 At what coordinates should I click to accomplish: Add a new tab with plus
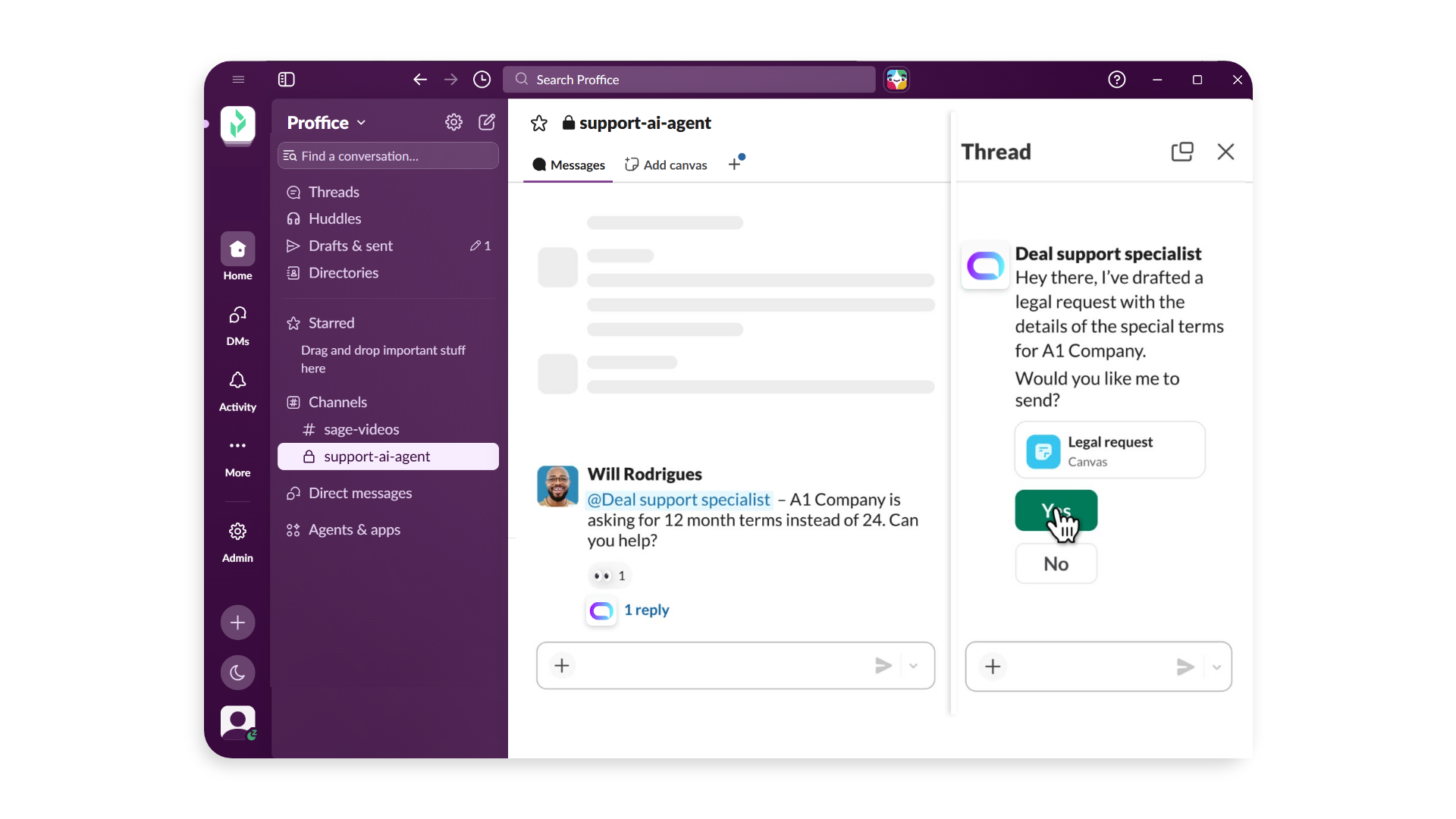tap(735, 164)
